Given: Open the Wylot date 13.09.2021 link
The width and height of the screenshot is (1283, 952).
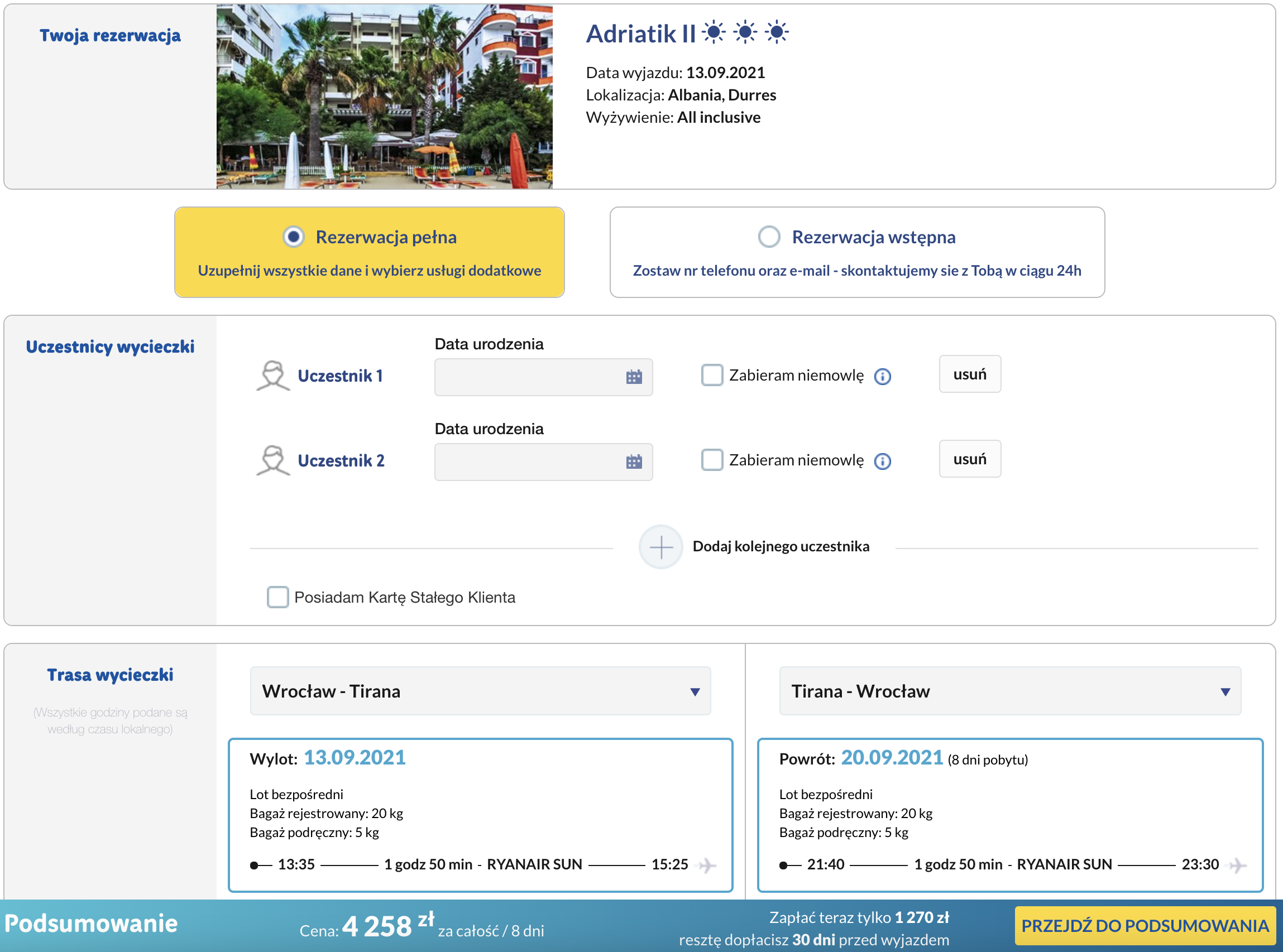Looking at the screenshot, I should (x=355, y=758).
